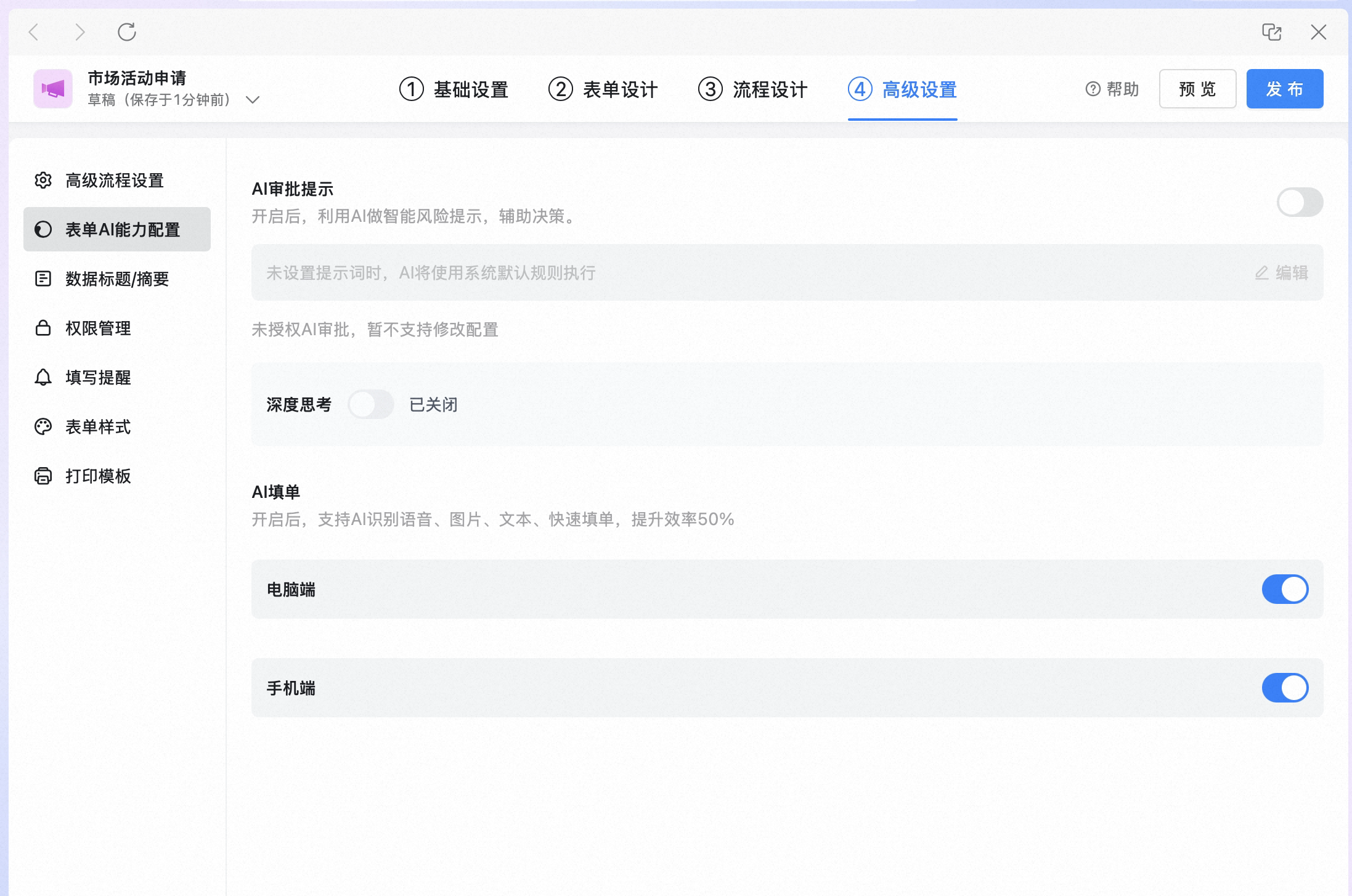The image size is (1352, 896).
Task: Click the 帮助 link
Action: [x=1112, y=89]
